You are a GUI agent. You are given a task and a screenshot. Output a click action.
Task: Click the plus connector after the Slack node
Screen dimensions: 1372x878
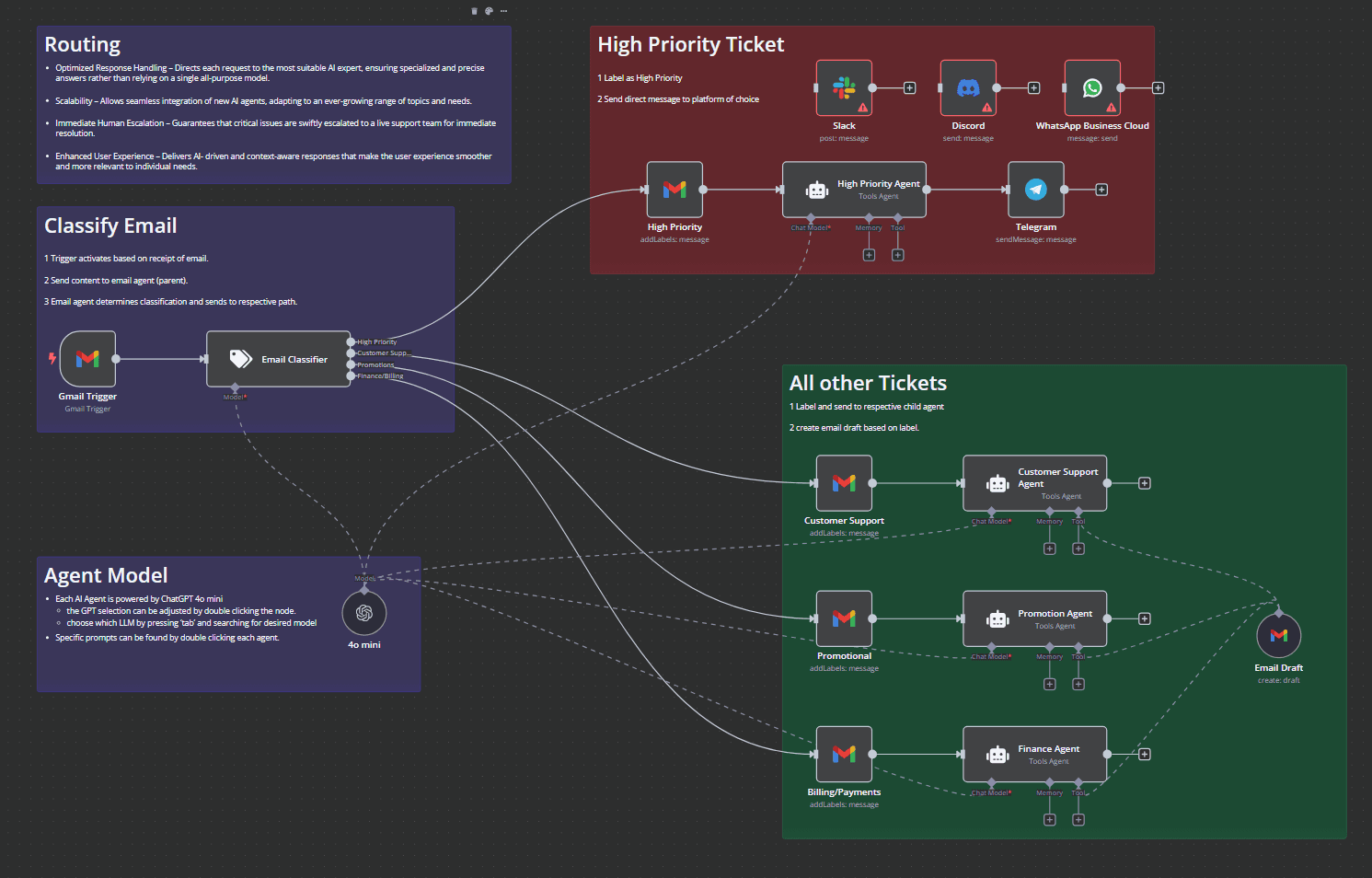[x=909, y=87]
